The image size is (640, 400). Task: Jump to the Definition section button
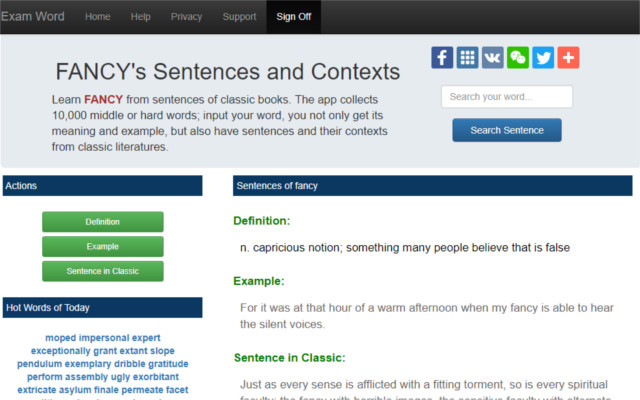102,222
